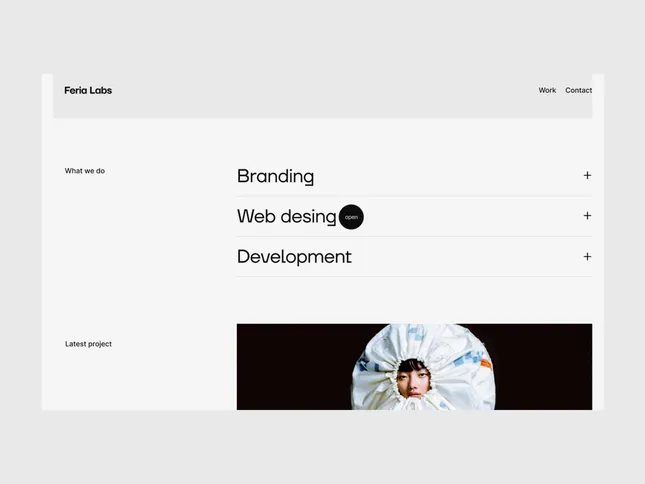Open the latest project photo
The height and width of the screenshot is (484, 645).
point(414,366)
